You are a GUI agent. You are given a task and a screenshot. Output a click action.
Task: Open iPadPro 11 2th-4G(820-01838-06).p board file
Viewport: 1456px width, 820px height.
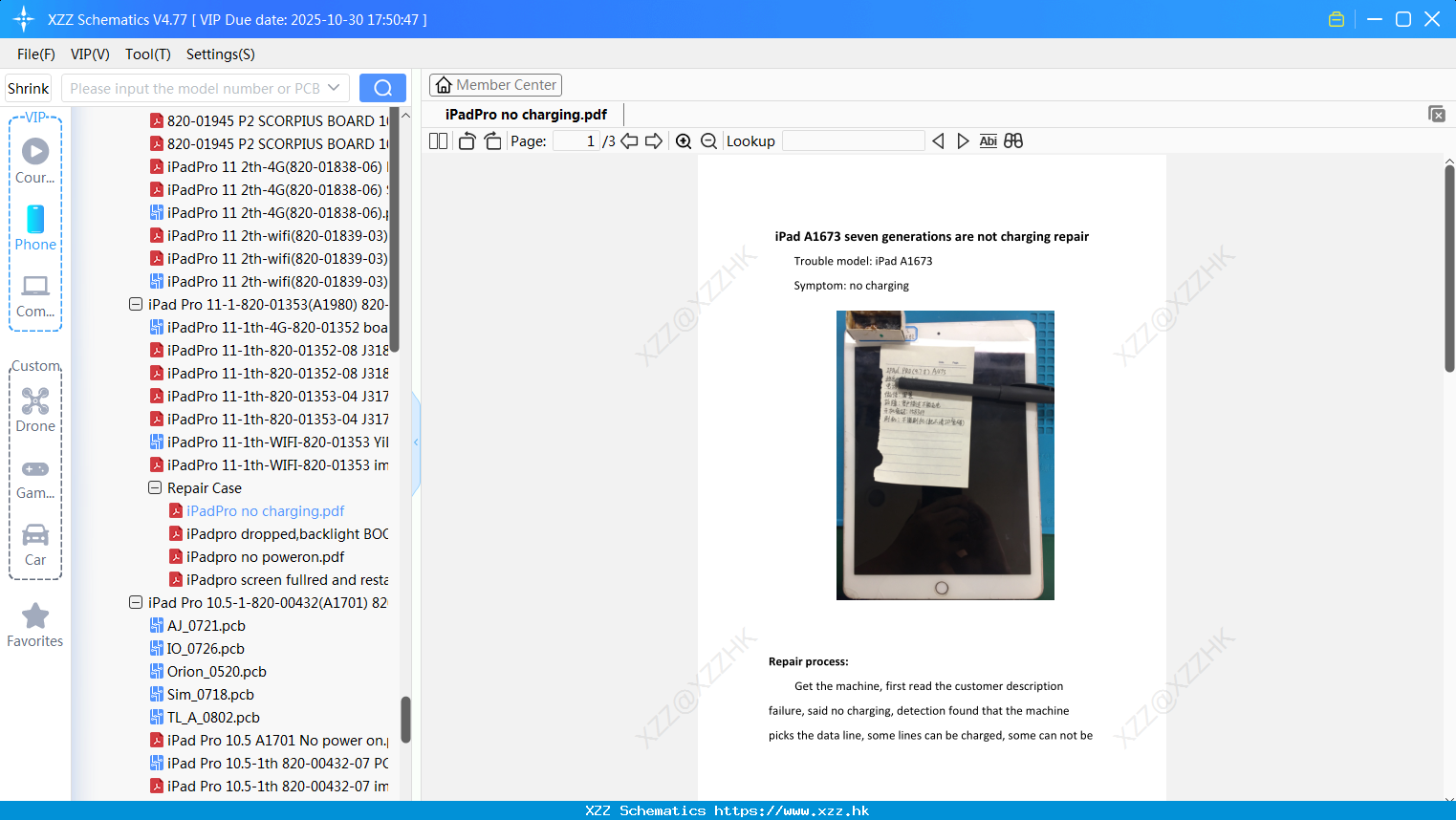(269, 212)
